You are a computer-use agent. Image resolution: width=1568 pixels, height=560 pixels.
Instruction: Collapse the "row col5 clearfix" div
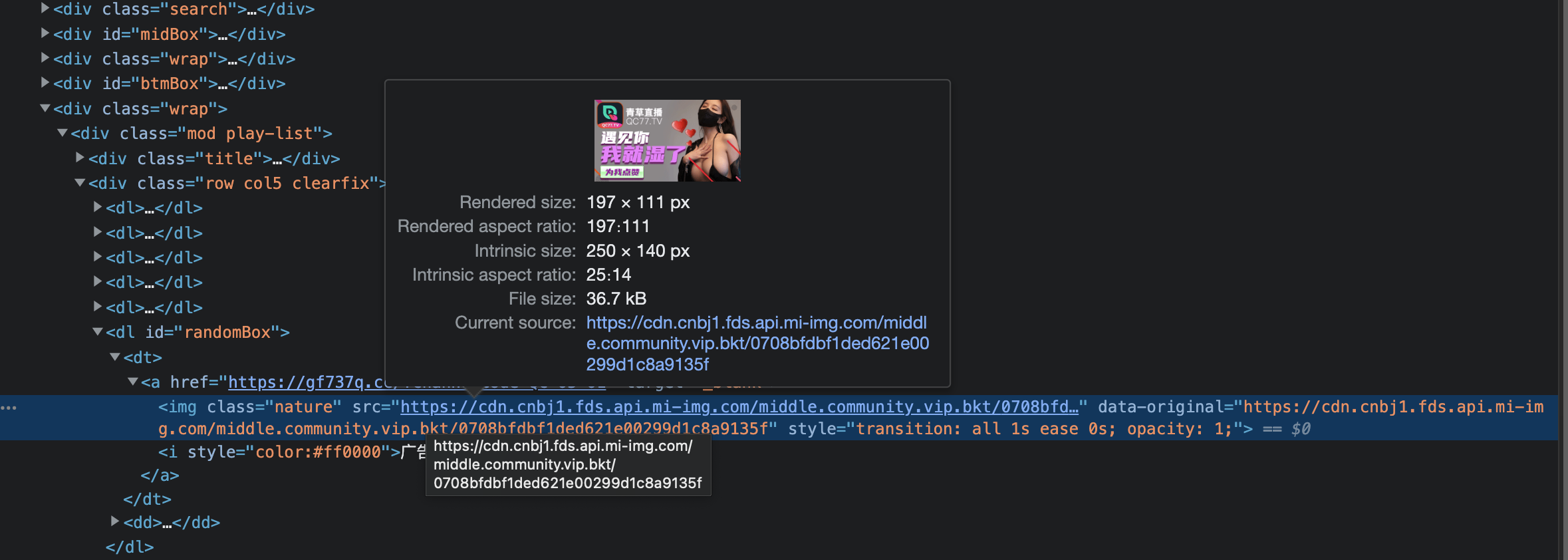coord(79,182)
